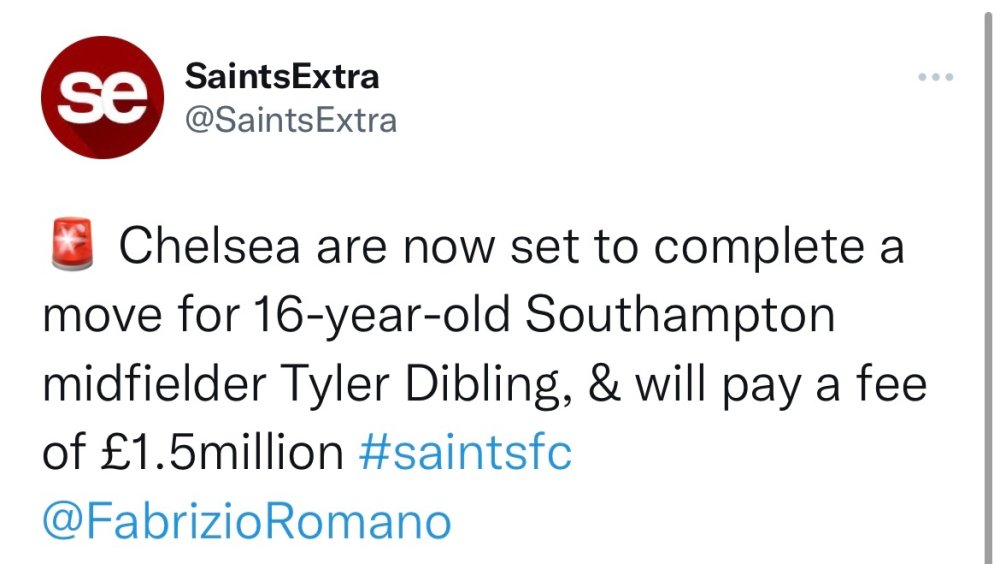The image size is (1000, 564).
Task: Open the #saintsfc hashtag
Action: click(464, 453)
